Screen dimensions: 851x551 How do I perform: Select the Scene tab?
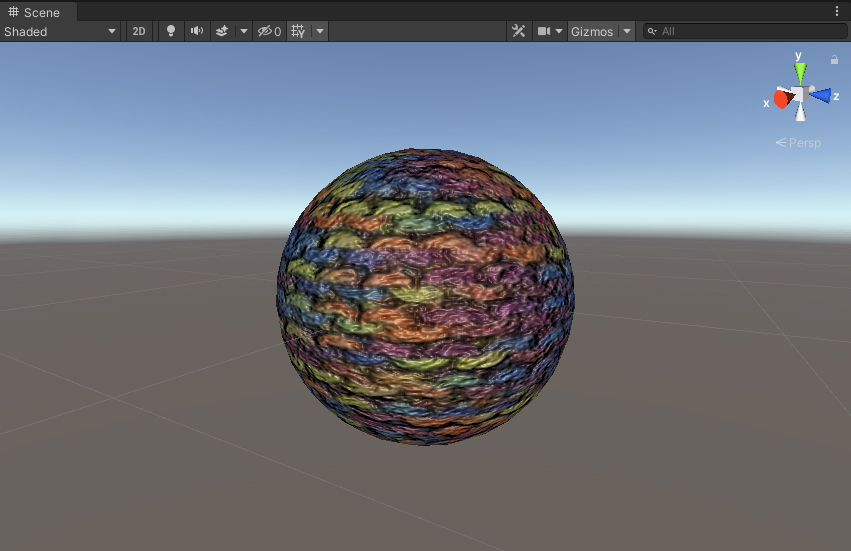click(36, 12)
